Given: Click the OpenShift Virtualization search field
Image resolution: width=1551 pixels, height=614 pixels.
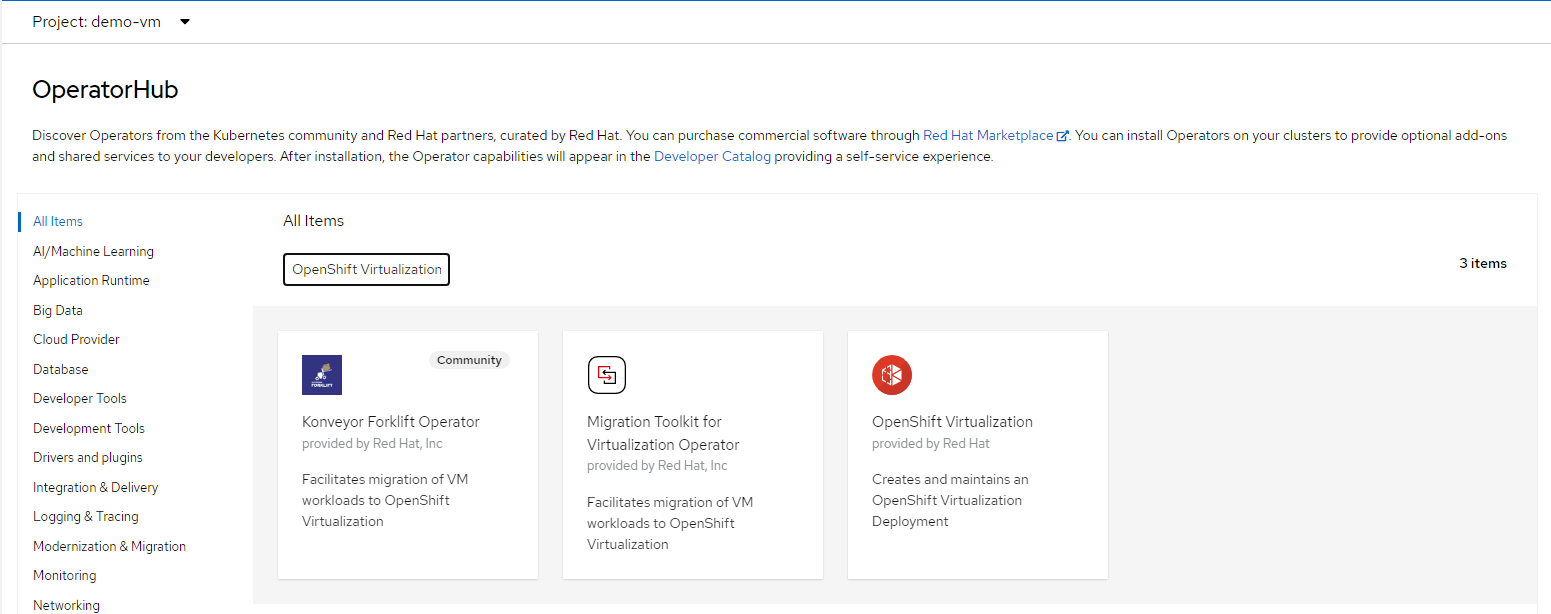Looking at the screenshot, I should [367, 270].
